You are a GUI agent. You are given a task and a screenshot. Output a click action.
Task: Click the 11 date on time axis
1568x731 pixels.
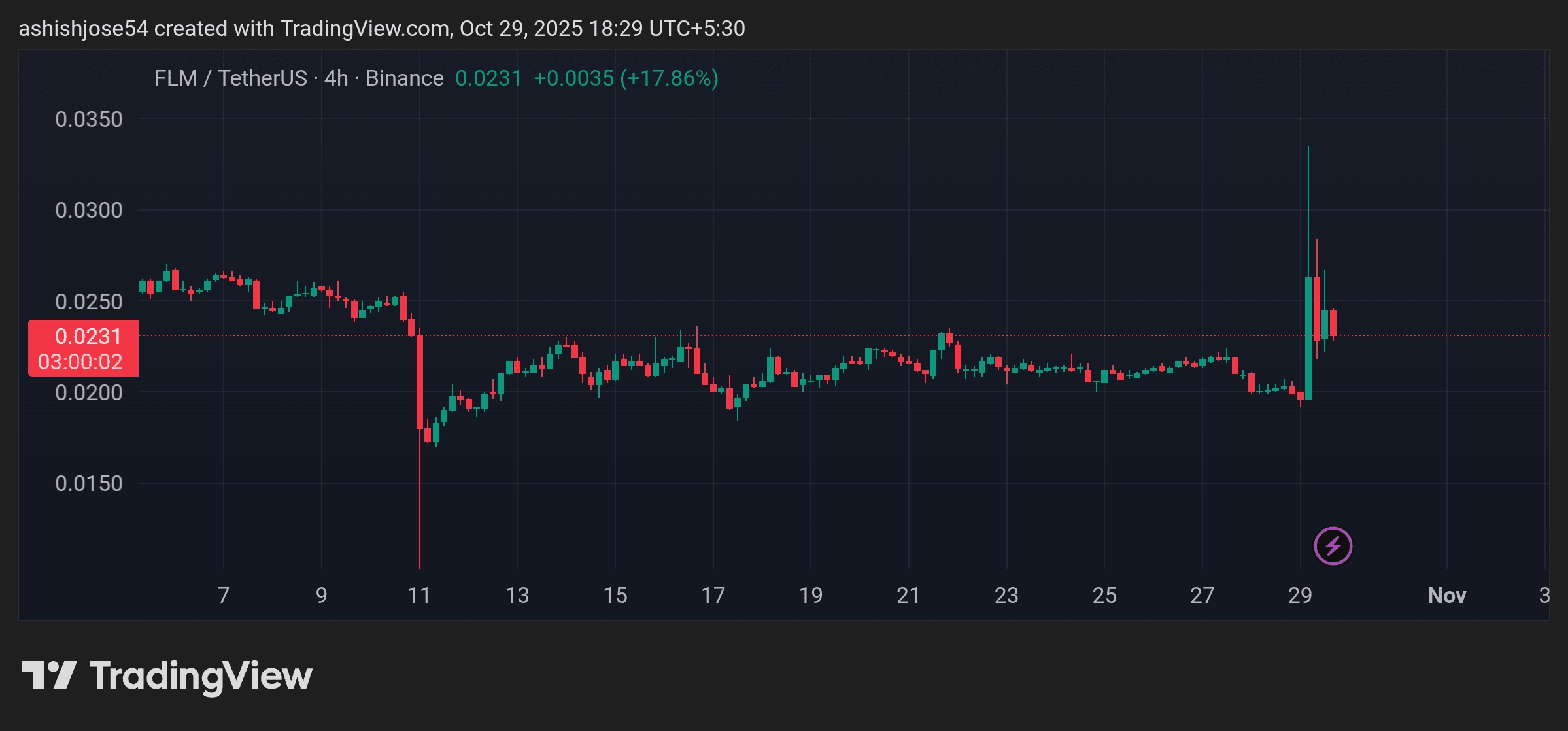pyautogui.click(x=419, y=596)
